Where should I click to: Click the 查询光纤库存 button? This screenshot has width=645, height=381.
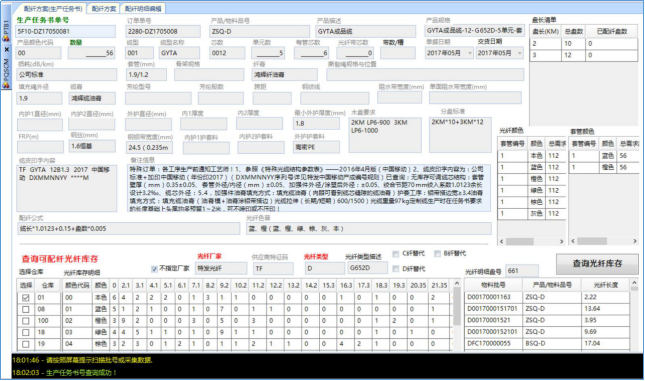[597, 264]
